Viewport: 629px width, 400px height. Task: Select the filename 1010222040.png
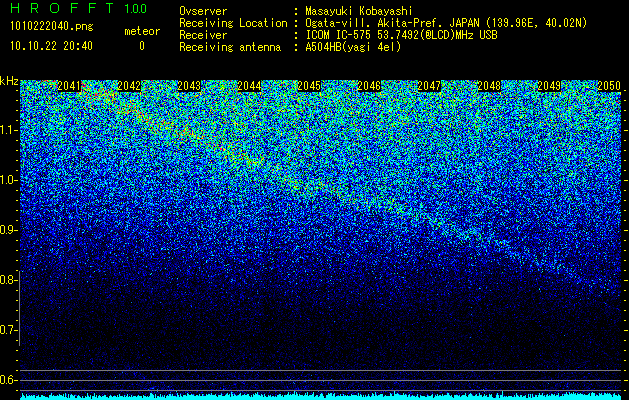click(52, 26)
